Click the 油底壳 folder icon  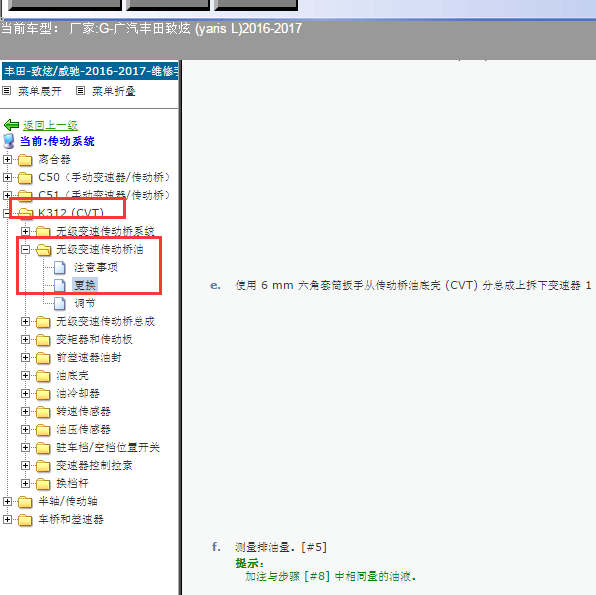[x=43, y=376]
